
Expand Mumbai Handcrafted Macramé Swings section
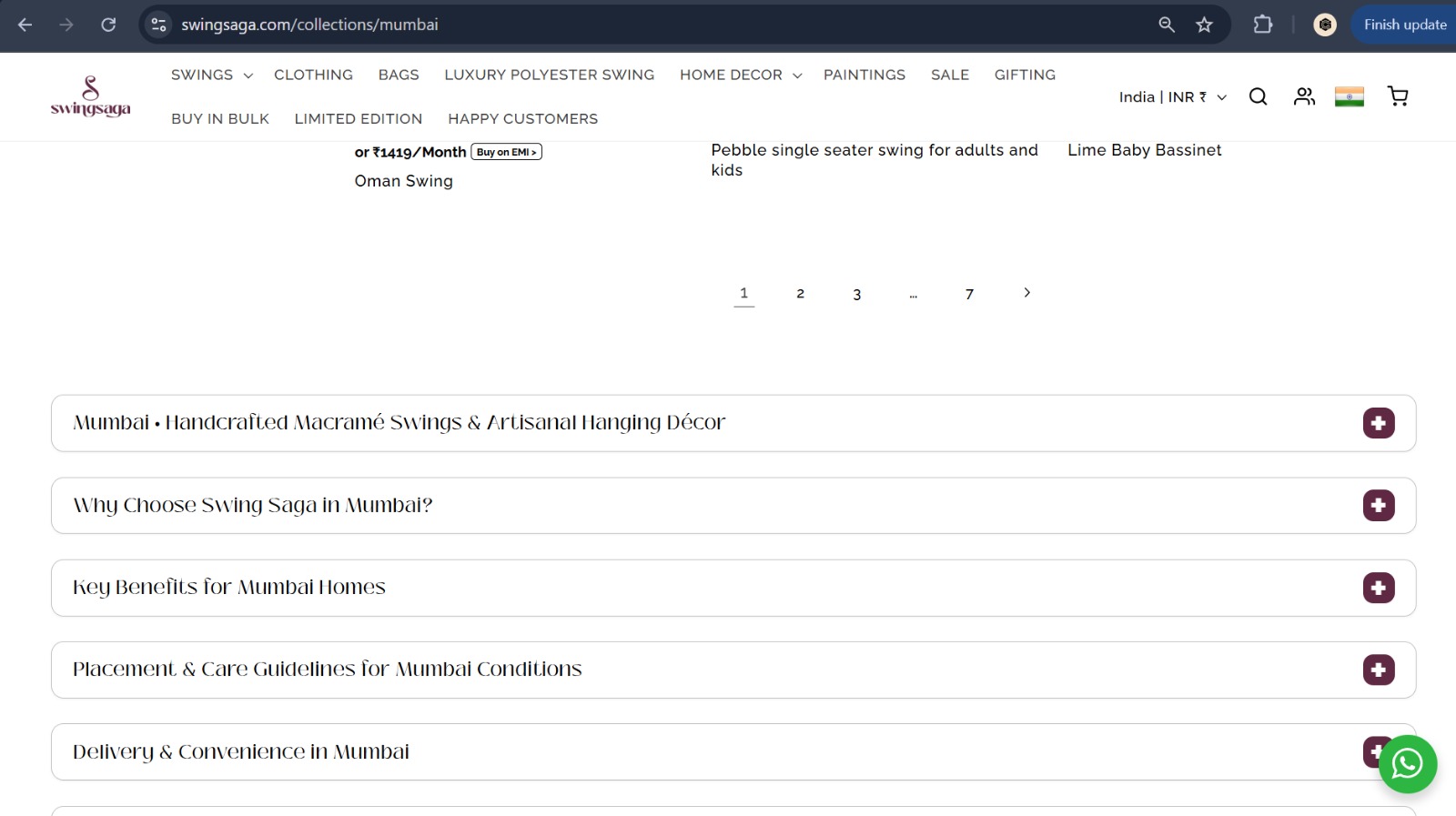pos(733,423)
